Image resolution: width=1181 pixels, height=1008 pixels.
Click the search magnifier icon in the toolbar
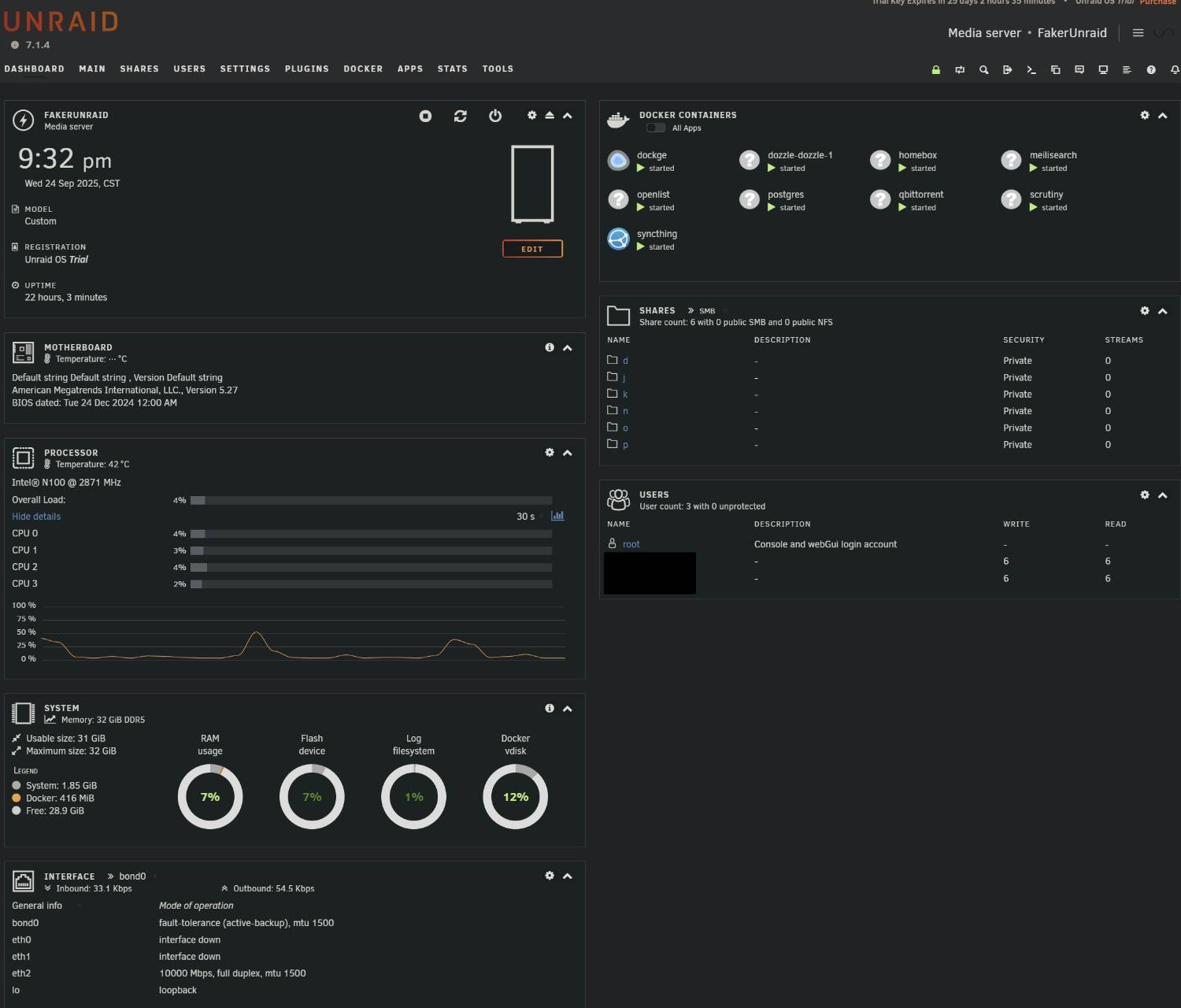983,70
